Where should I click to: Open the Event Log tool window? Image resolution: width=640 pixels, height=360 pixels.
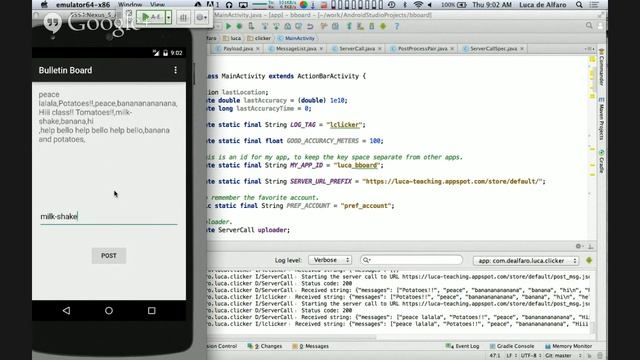point(463,346)
